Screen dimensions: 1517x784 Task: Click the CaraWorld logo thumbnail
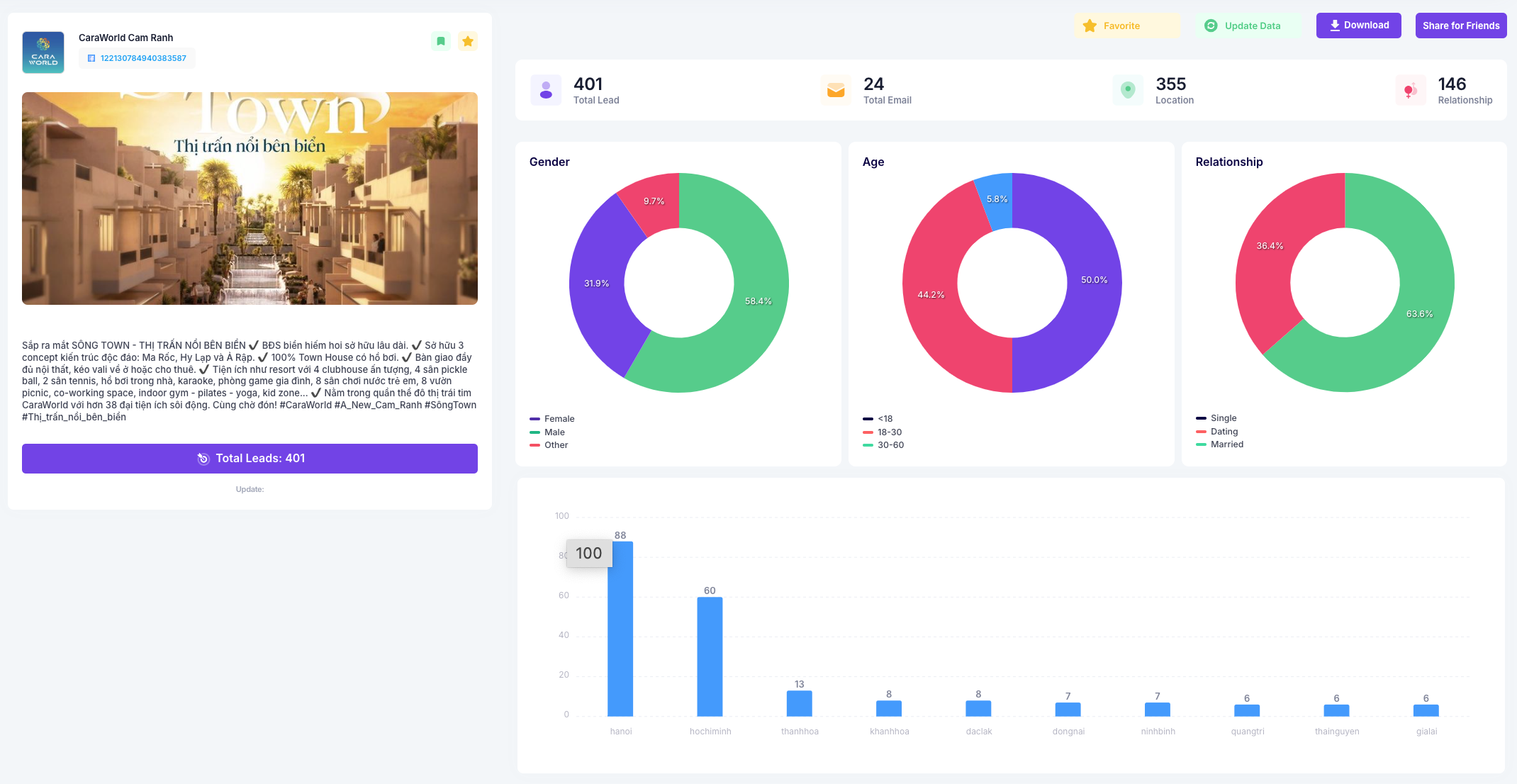(x=43, y=52)
